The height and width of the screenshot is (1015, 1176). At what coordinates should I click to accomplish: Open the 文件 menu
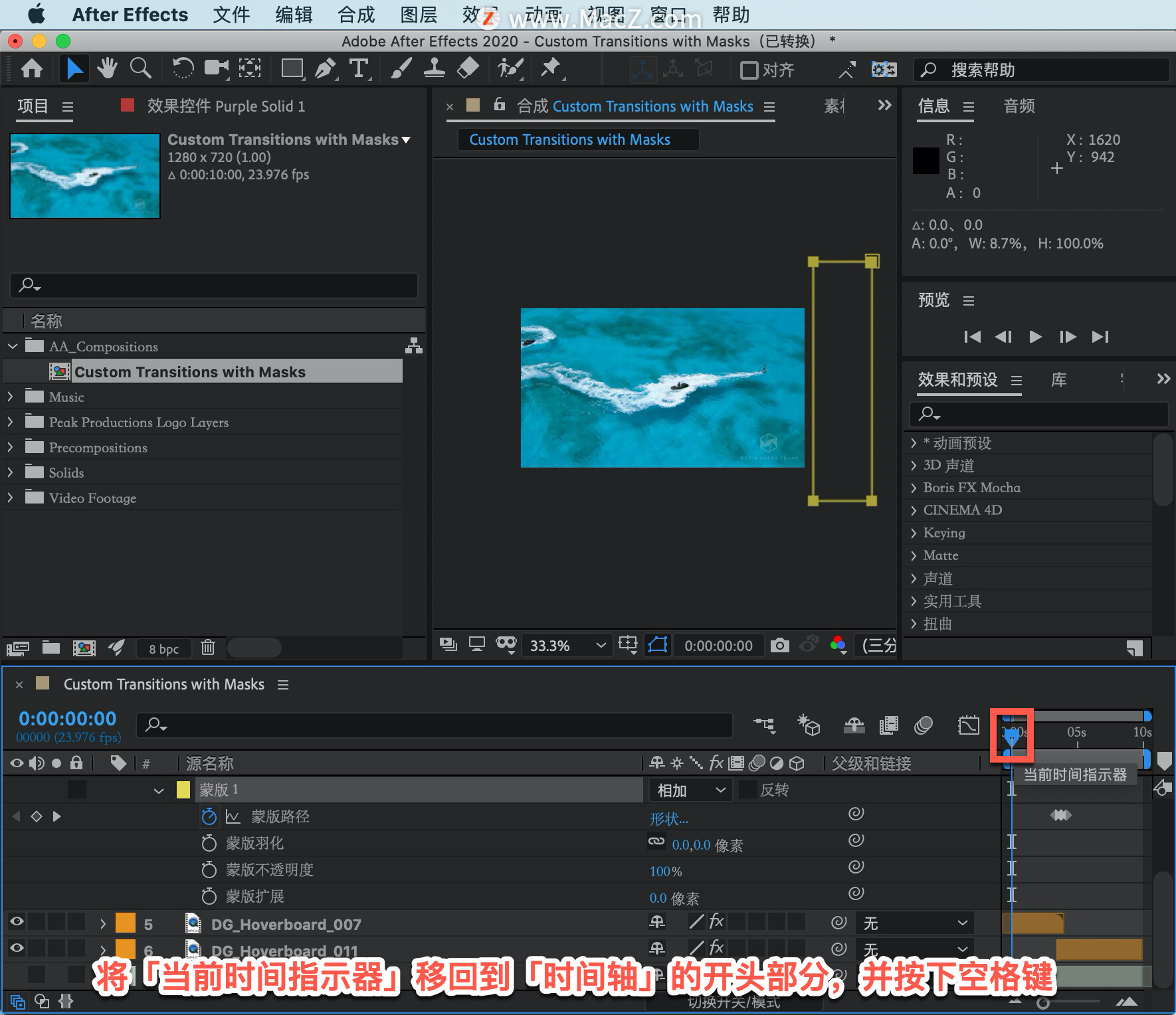[231, 15]
